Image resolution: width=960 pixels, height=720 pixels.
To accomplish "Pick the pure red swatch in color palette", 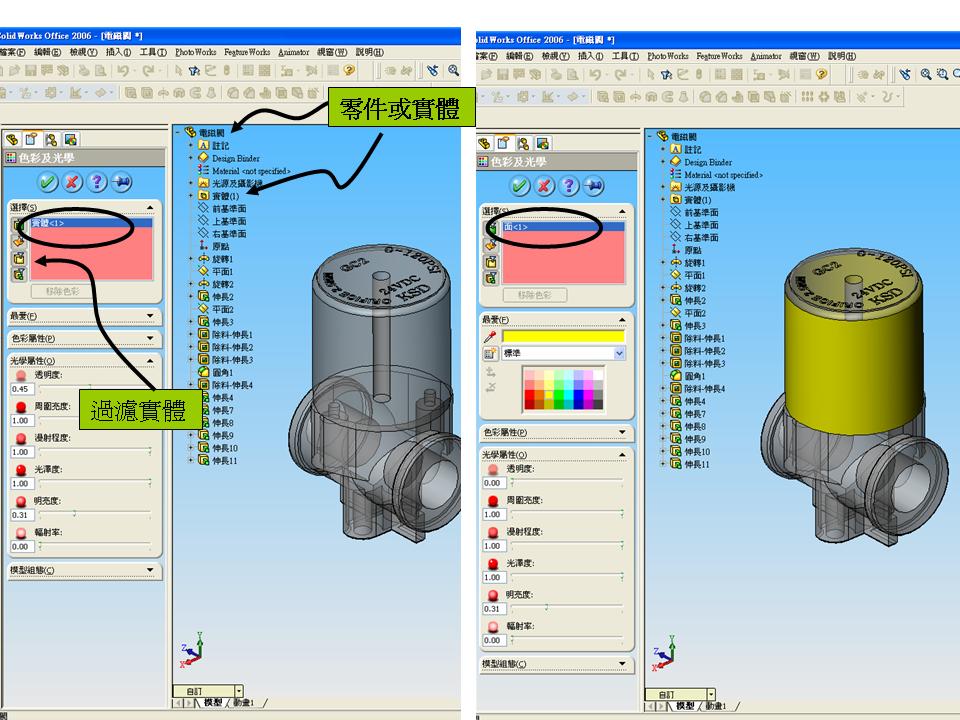I will (x=529, y=396).
